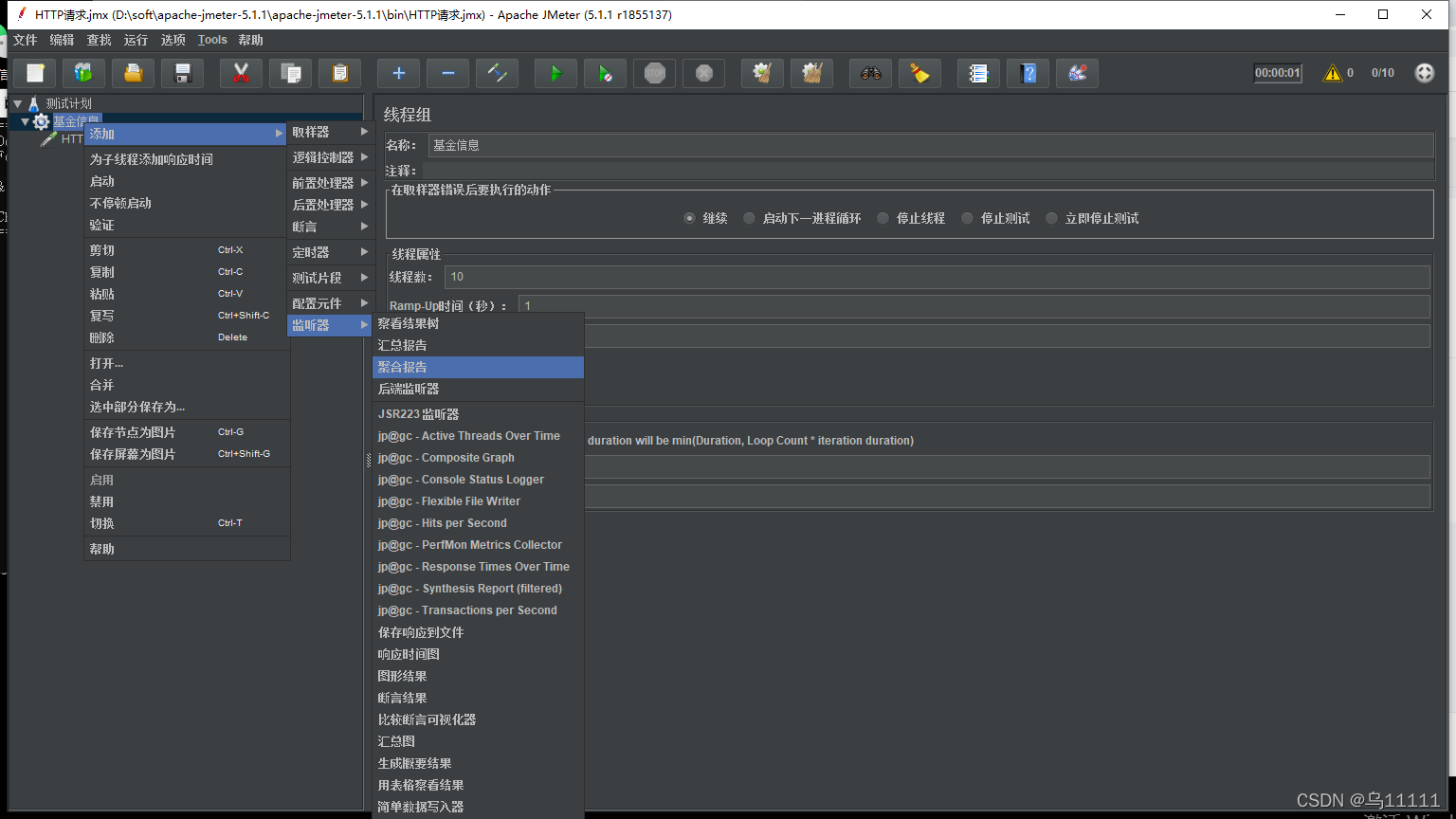Open the 文件 menu

26,40
